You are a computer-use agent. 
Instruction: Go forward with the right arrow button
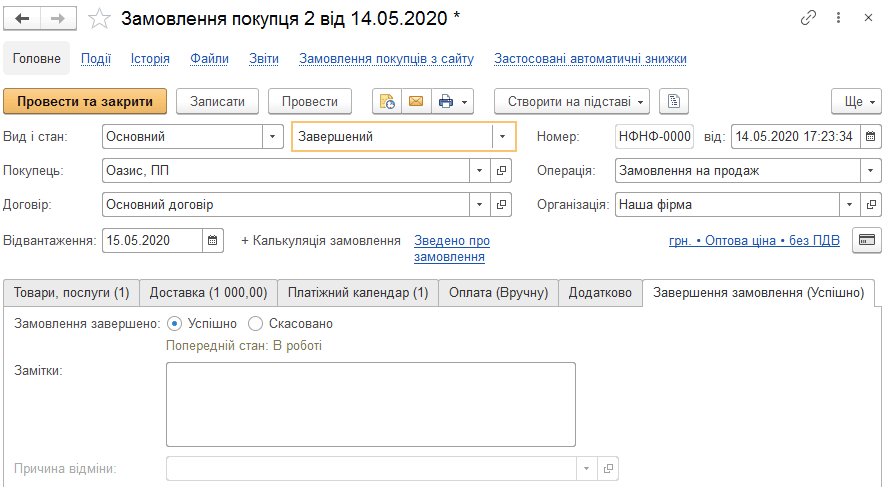coord(58,19)
